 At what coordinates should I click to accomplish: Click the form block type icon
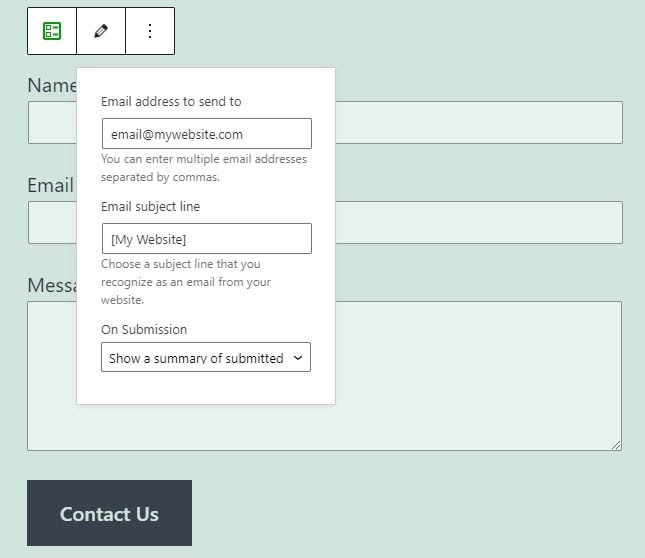(x=52, y=31)
